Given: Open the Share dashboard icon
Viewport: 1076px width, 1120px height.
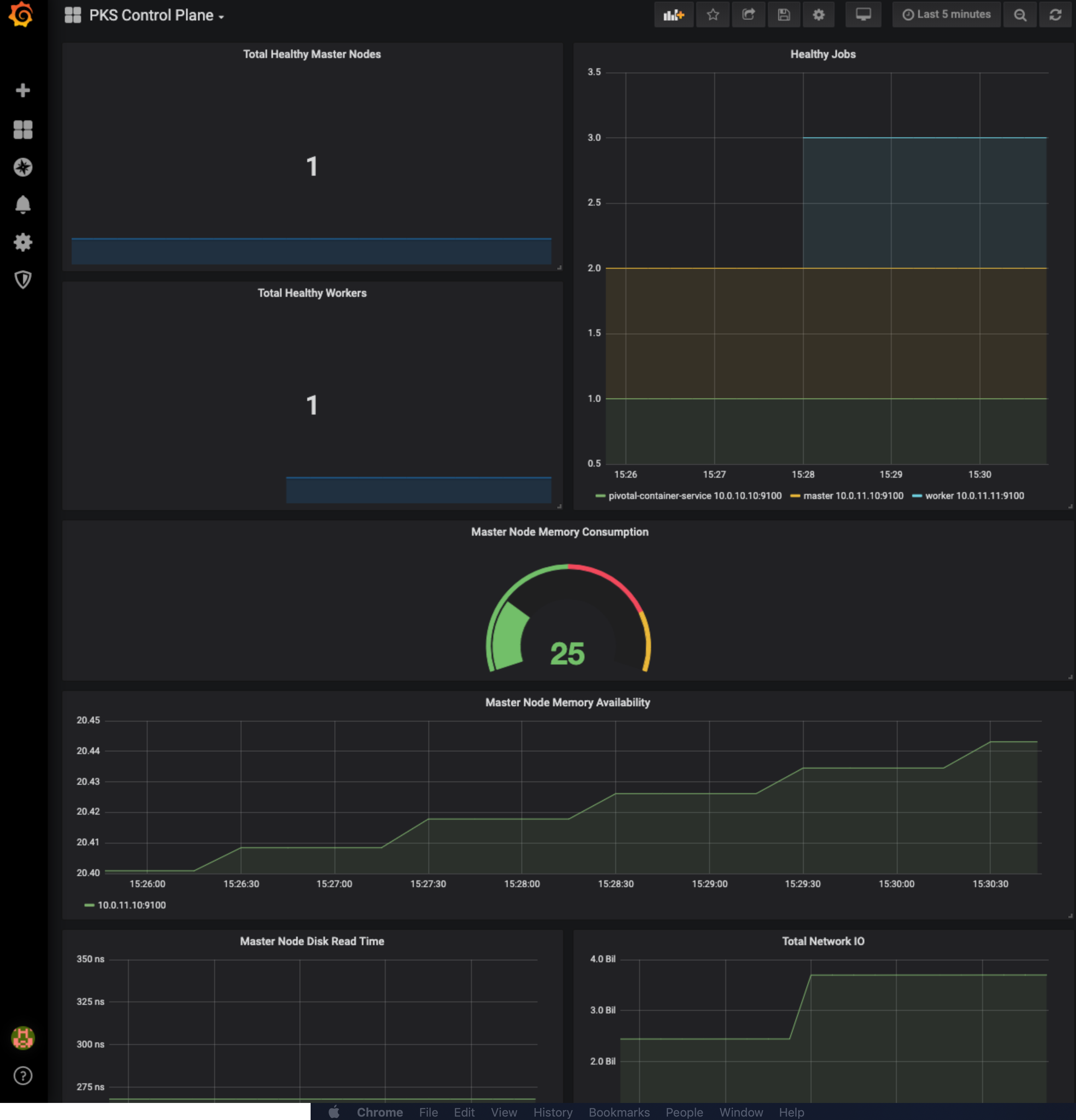Looking at the screenshot, I should click(748, 15).
